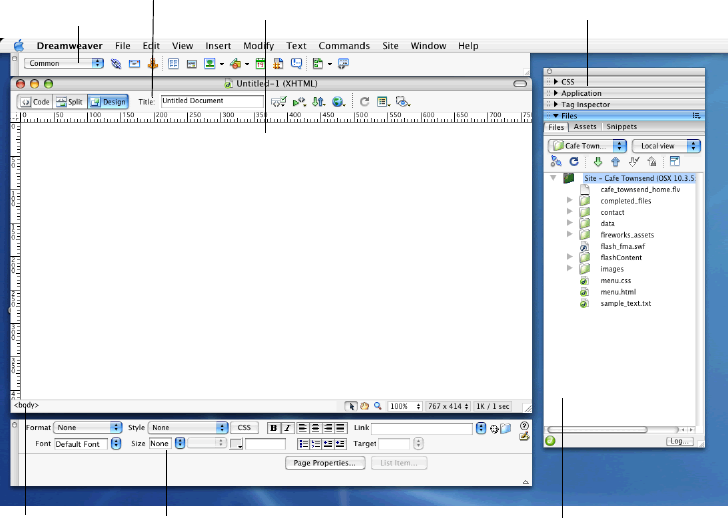728x518 pixels.
Task: Click the Point to File target icon
Action: [x=494, y=429]
